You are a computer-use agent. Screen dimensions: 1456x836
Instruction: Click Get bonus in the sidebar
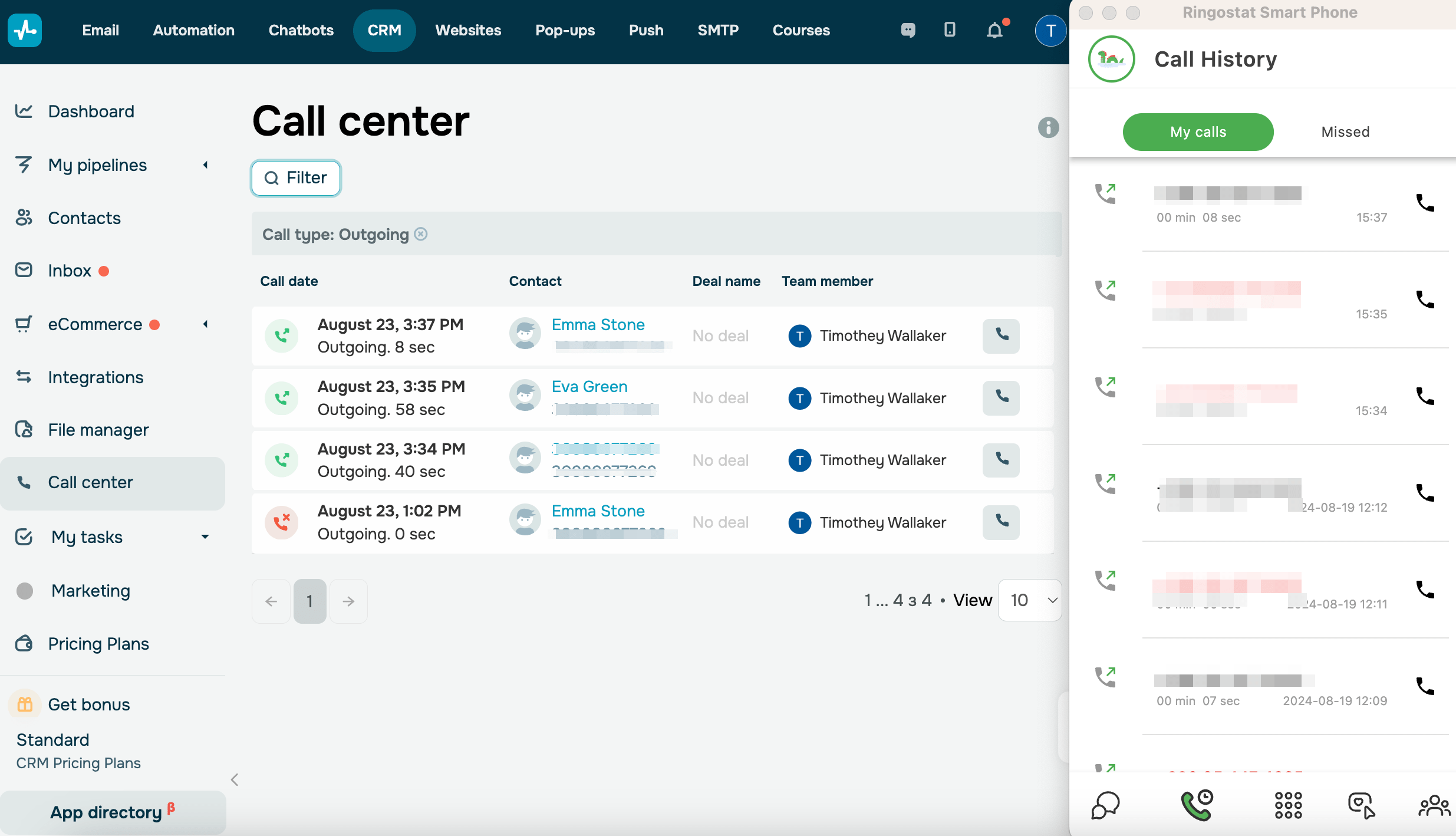coord(88,704)
